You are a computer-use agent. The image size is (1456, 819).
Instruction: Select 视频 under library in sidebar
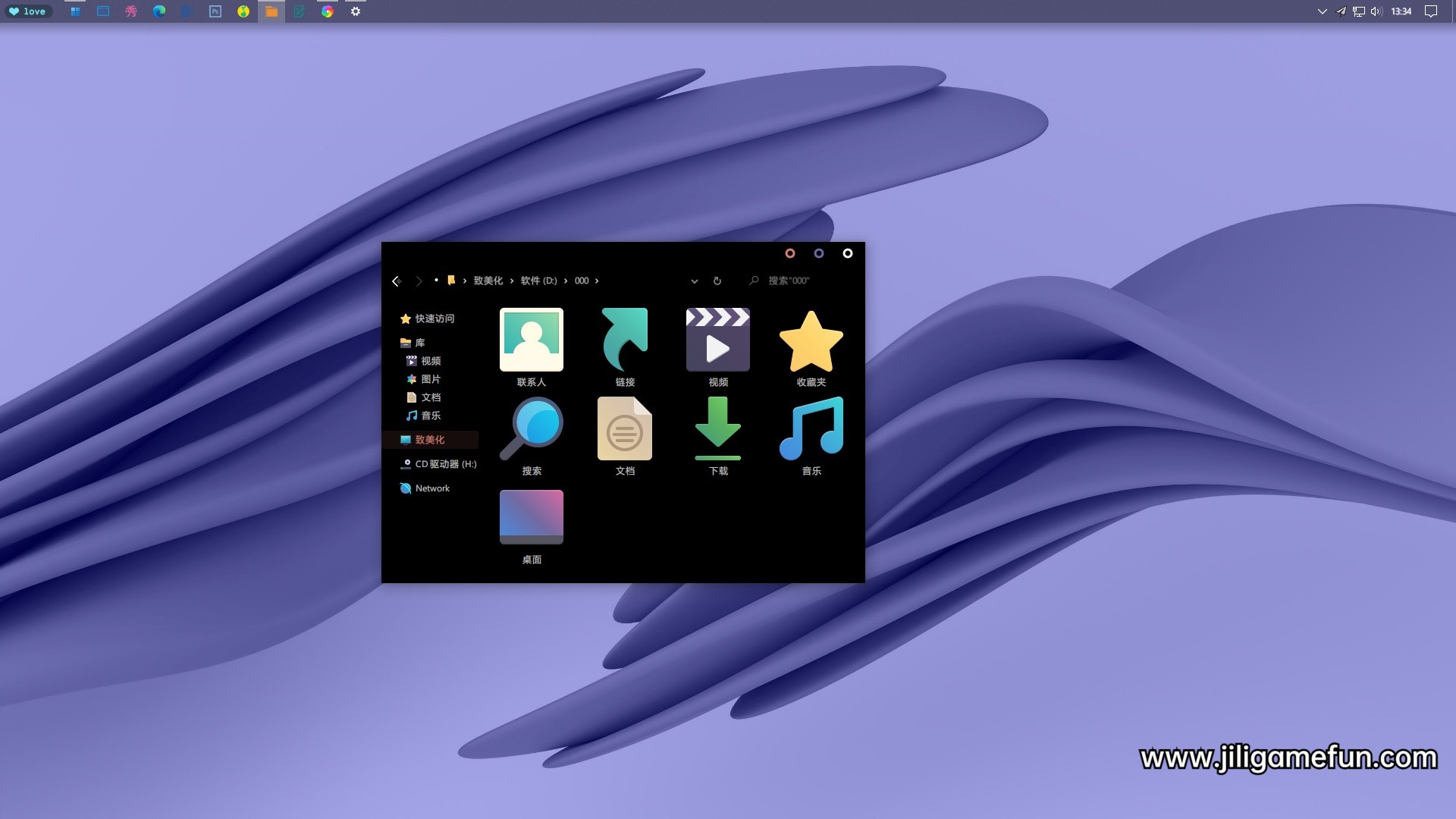(423, 361)
